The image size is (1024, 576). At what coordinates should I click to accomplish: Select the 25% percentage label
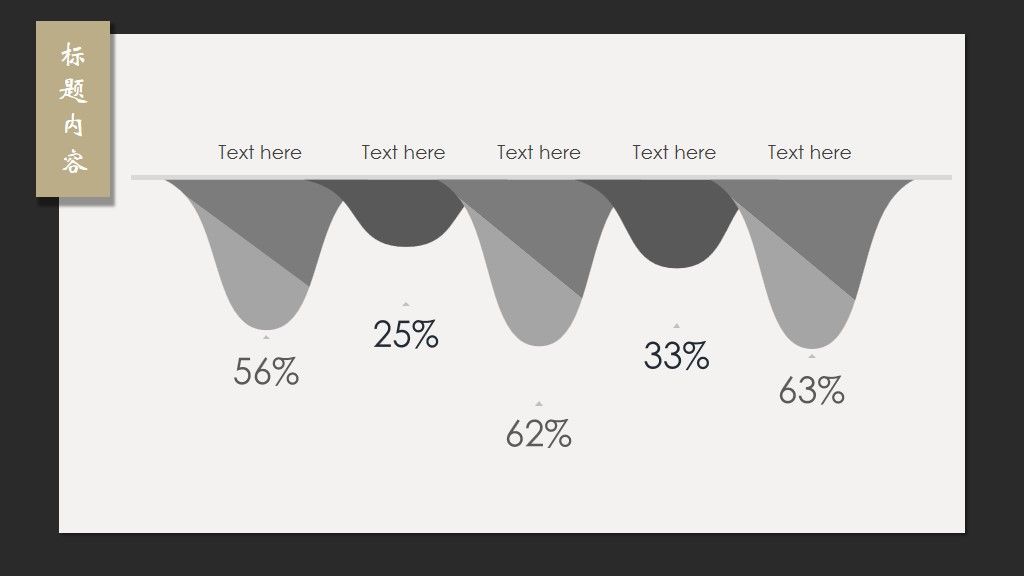coord(406,334)
